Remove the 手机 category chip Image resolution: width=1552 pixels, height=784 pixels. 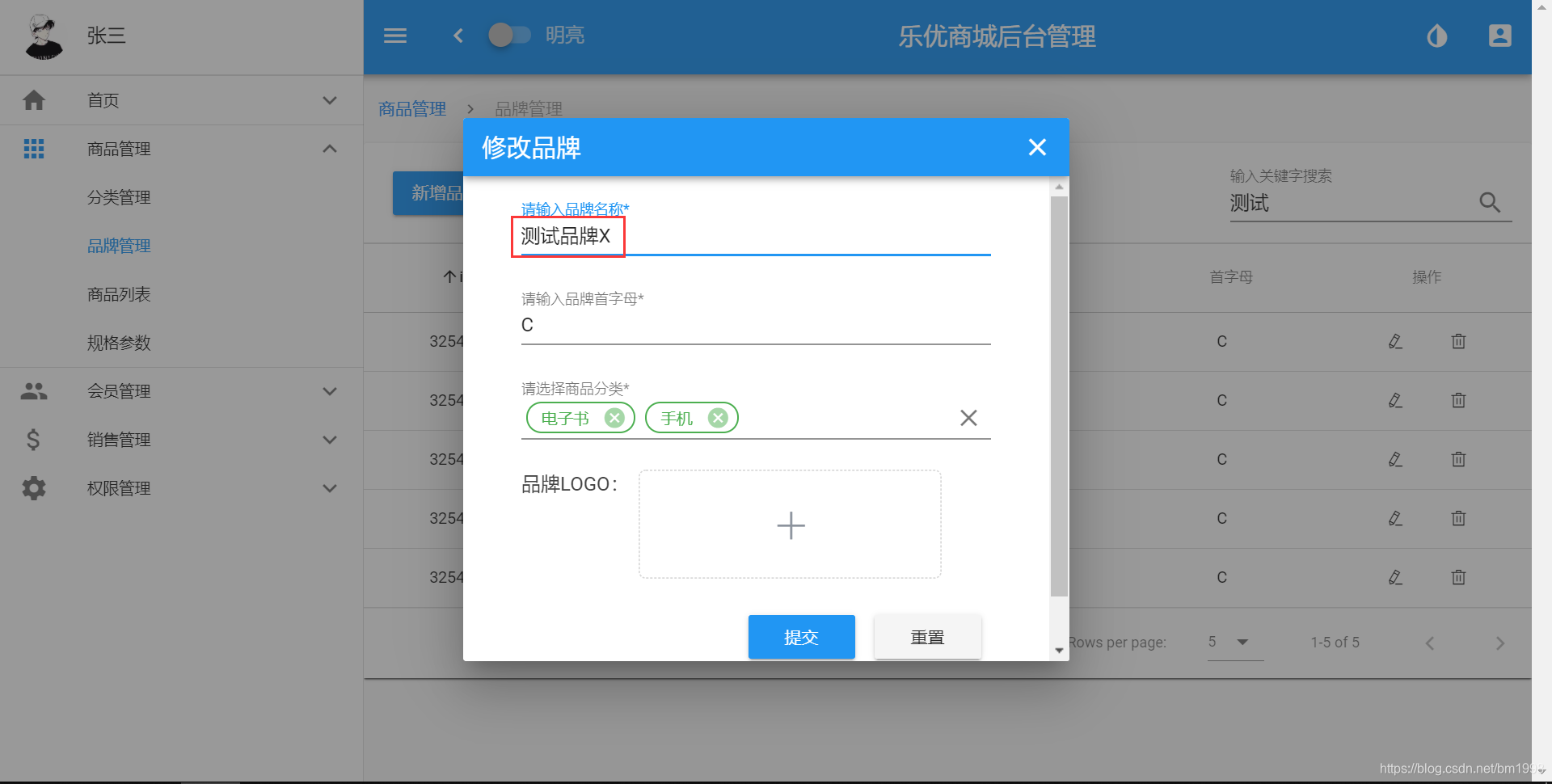[717, 418]
